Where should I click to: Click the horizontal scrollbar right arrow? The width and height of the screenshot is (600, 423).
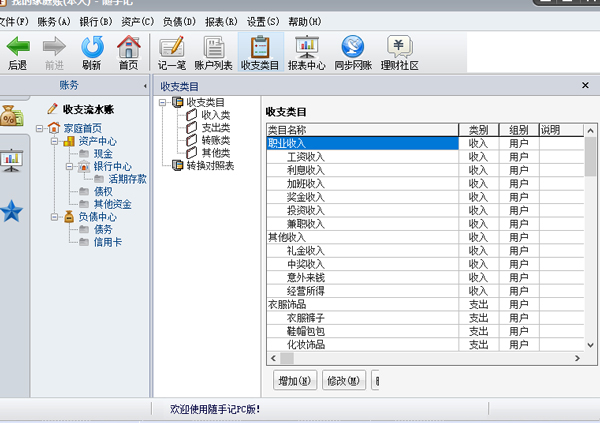[x=577, y=359]
